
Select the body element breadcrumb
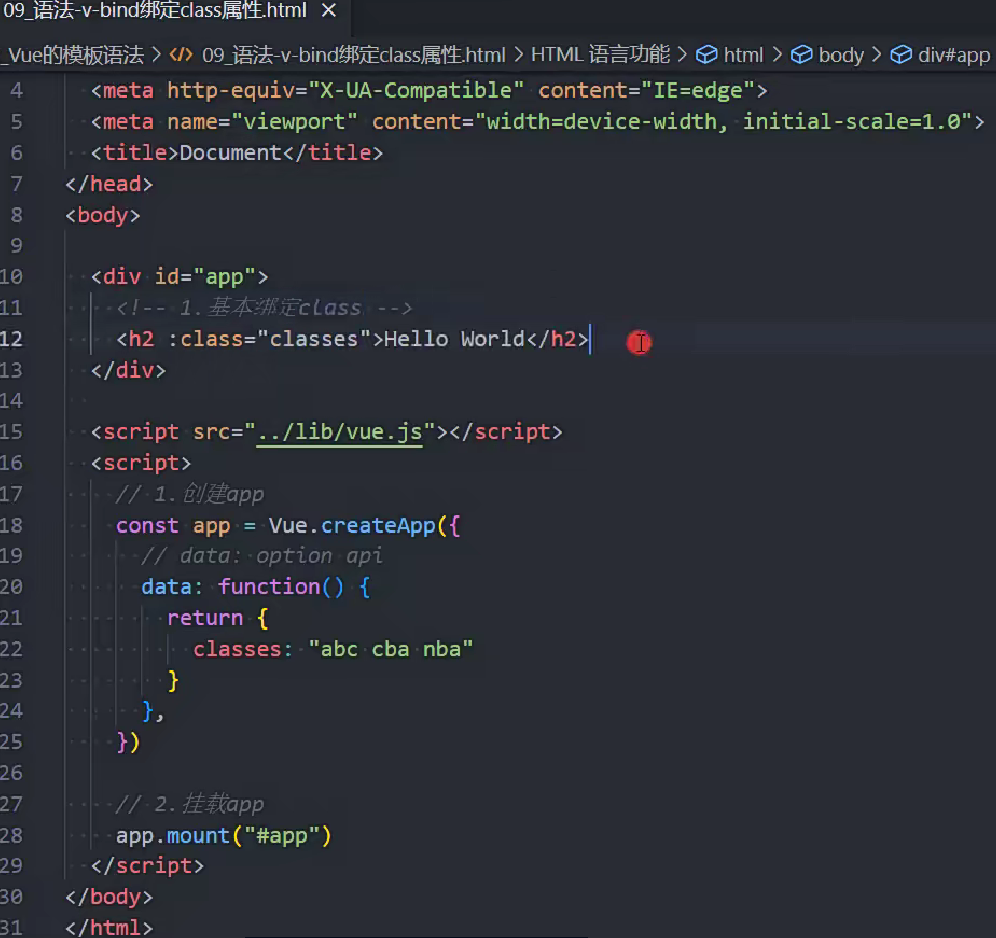click(841, 55)
